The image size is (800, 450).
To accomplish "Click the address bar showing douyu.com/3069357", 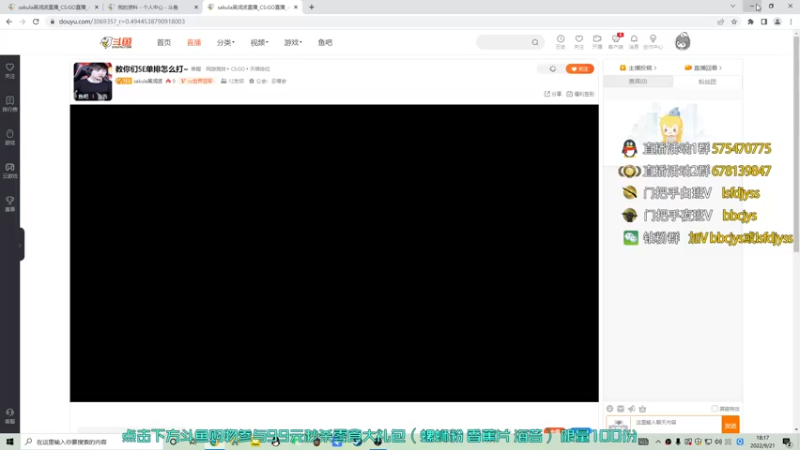I will [380, 21].
